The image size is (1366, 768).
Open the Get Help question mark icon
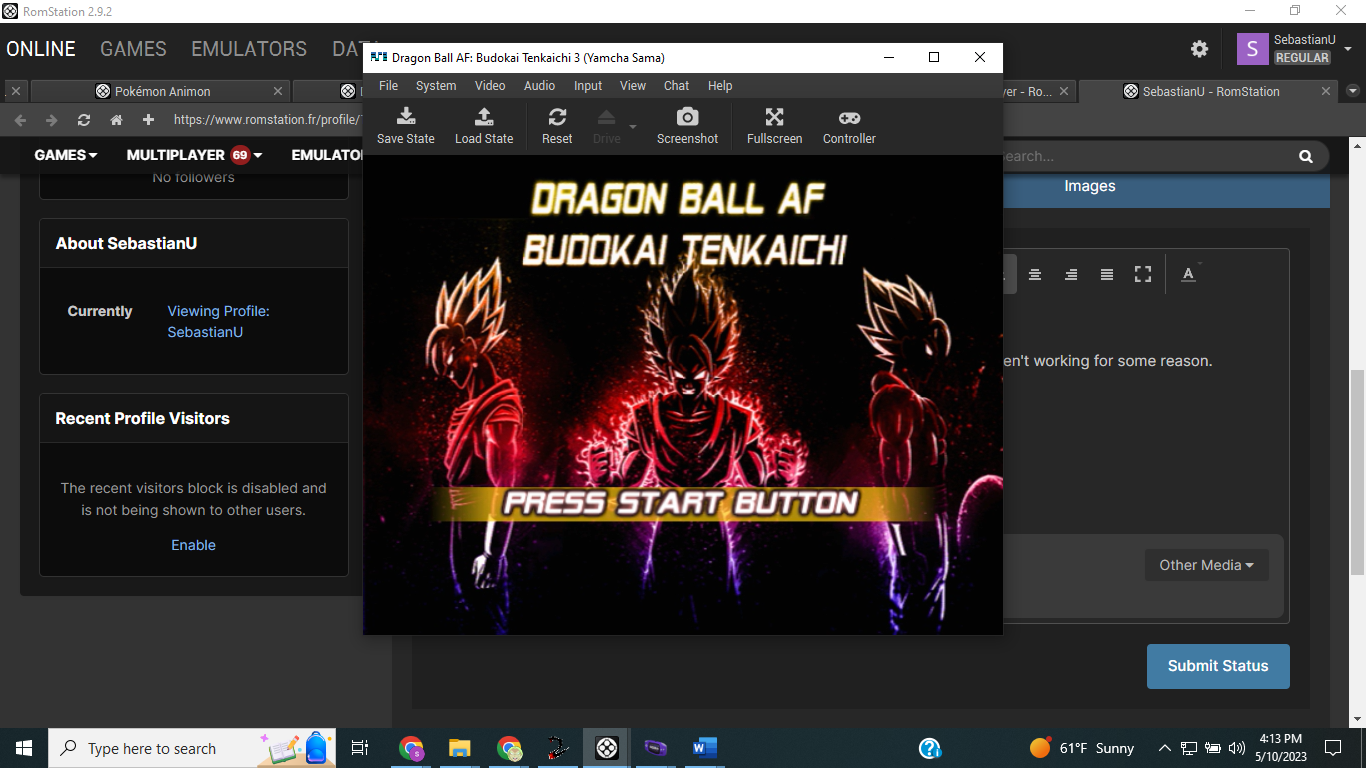click(930, 748)
